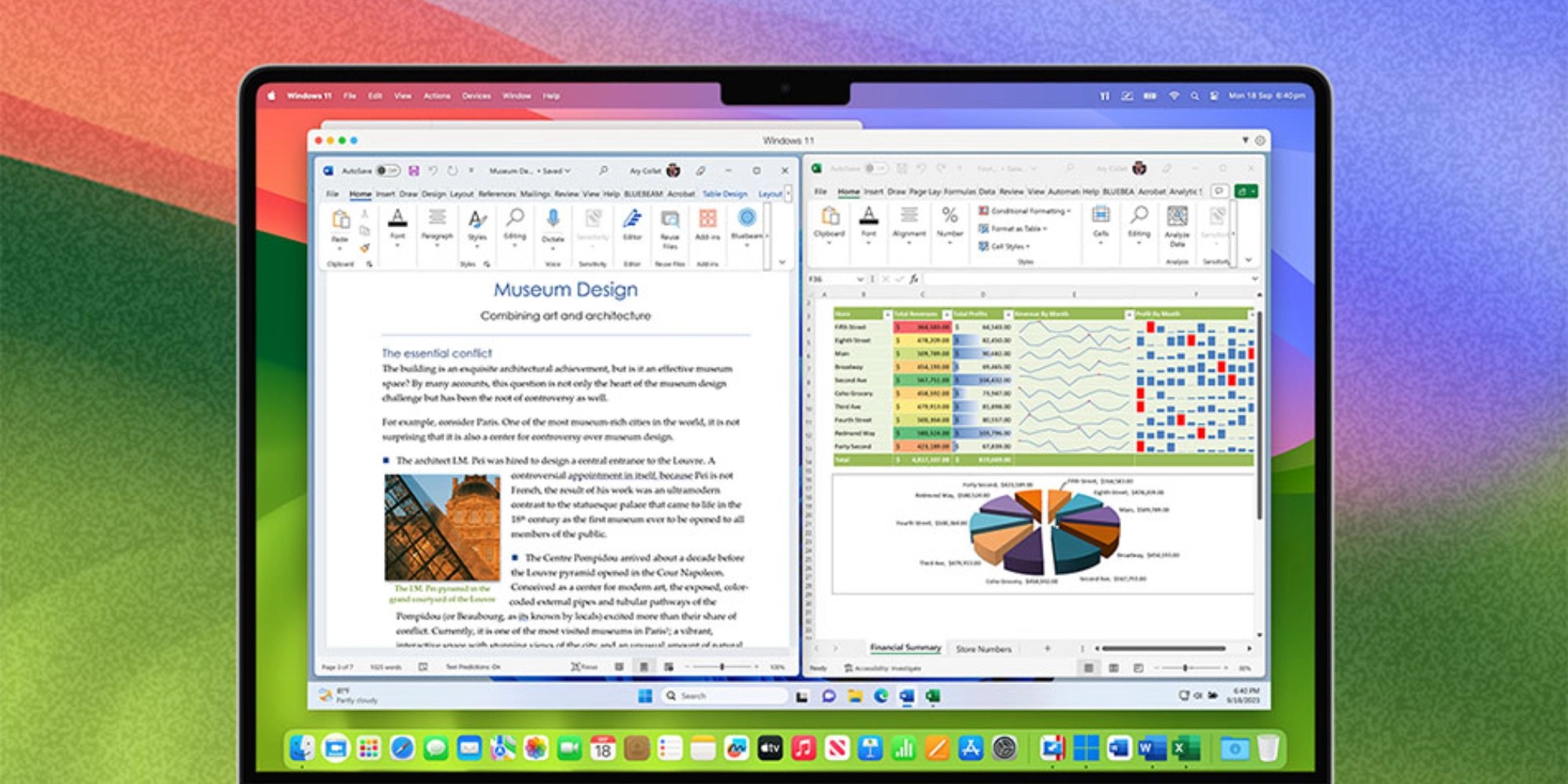Open Cell Styles dropdown in Excel

pyautogui.click(x=1004, y=246)
